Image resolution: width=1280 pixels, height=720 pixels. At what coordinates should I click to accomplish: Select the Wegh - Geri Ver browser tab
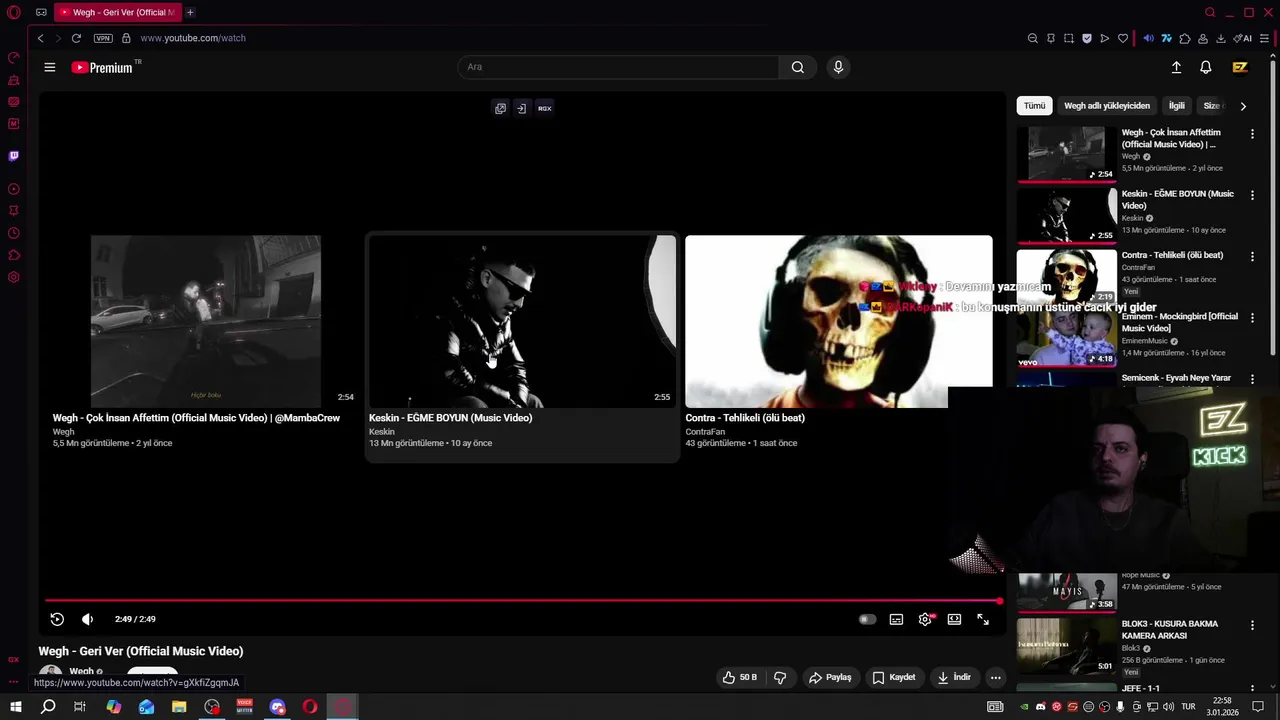coord(116,12)
